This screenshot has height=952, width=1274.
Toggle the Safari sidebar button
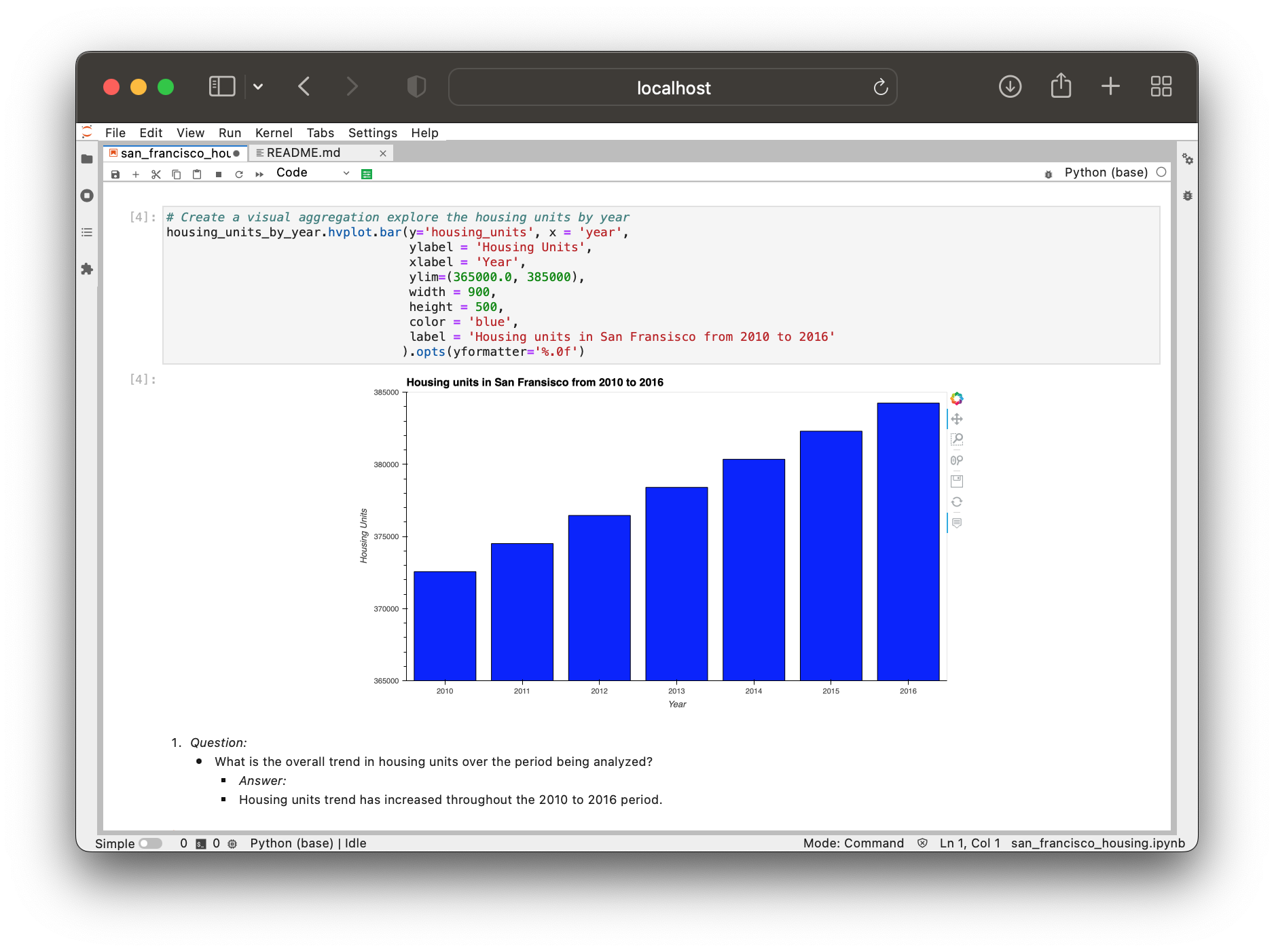222,87
